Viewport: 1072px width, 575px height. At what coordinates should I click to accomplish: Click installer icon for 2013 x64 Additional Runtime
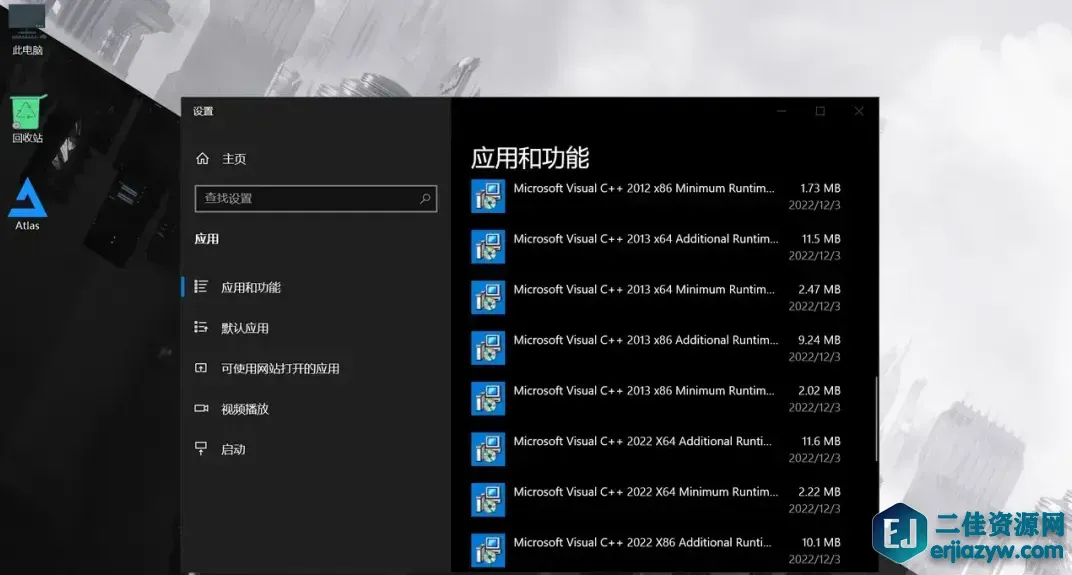(488, 247)
